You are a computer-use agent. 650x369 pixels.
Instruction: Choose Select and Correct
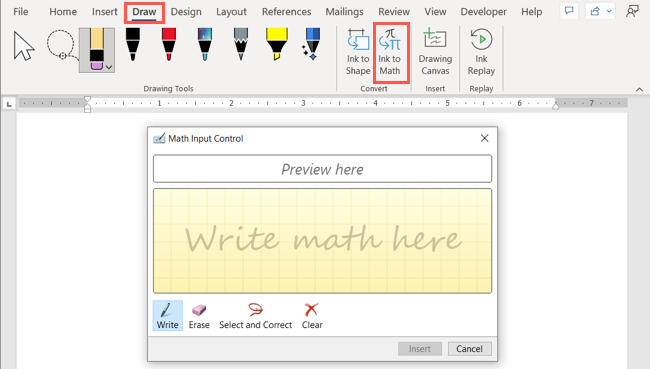click(255, 316)
